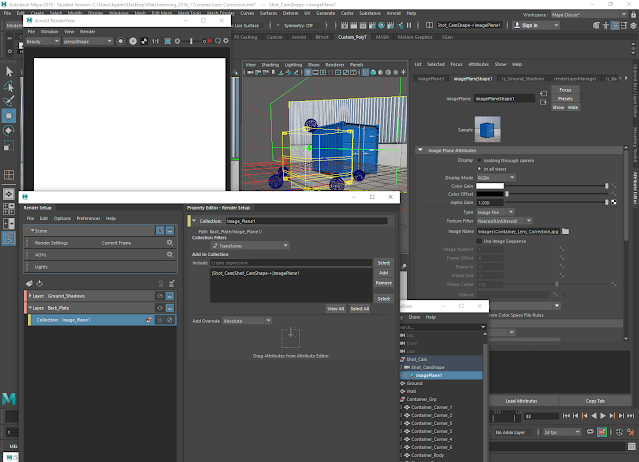Open the Custom_PolyT shelf tab
639x462 pixels.
(352, 37)
